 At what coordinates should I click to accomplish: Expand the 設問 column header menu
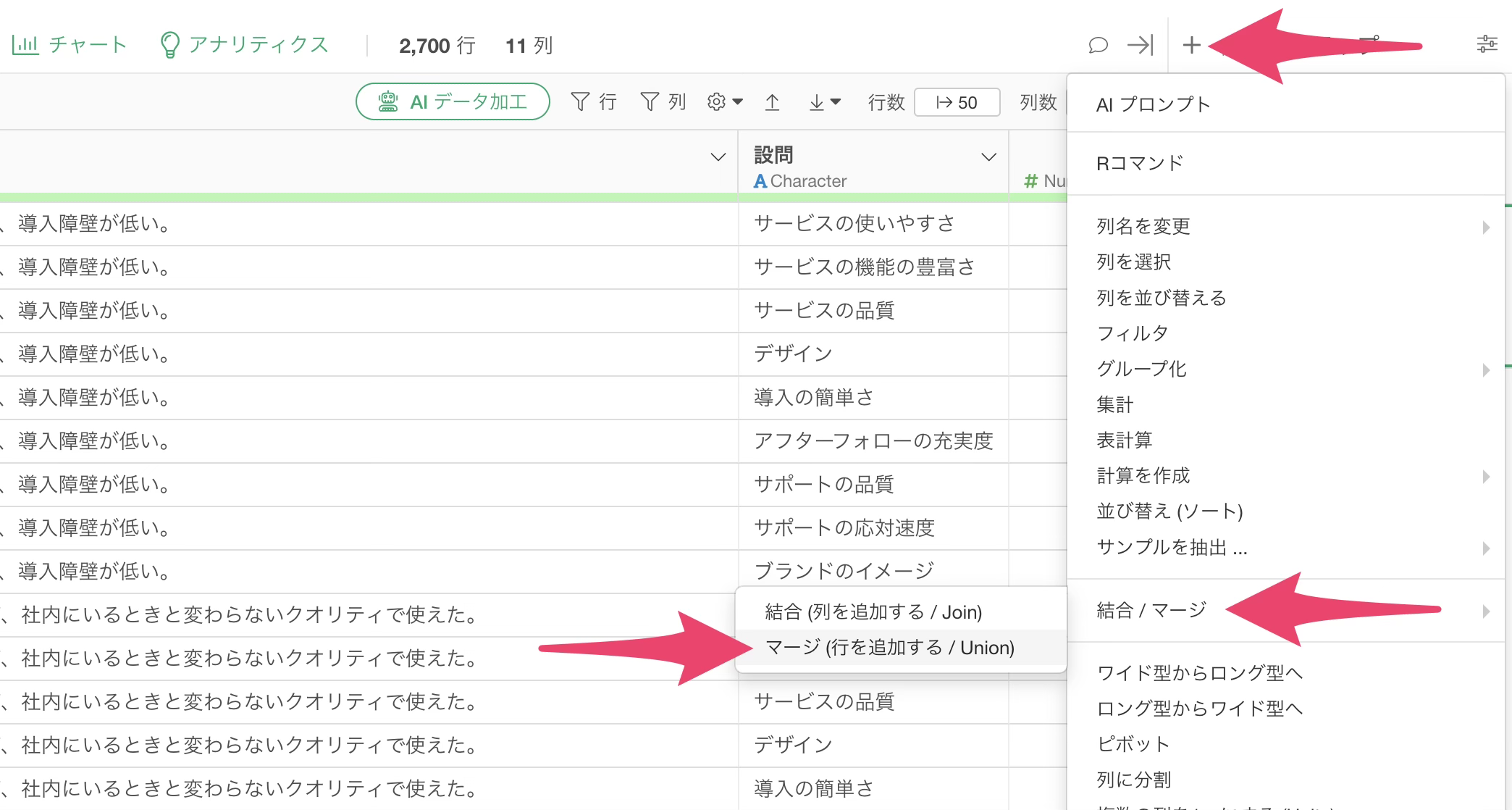[x=988, y=157]
